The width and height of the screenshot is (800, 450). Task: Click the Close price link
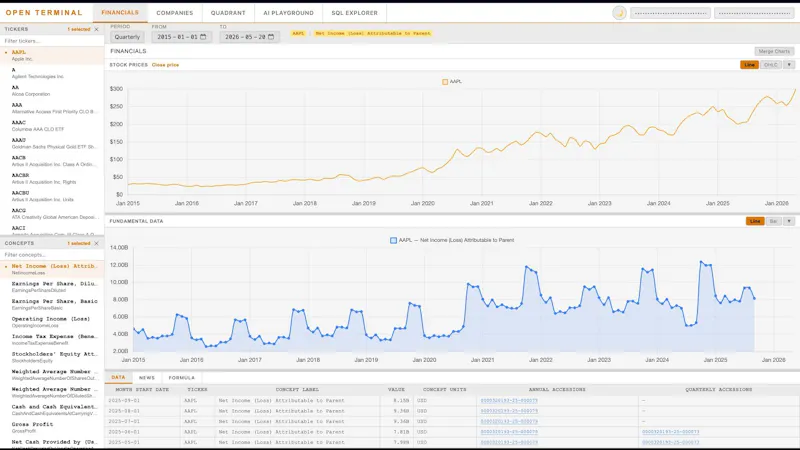165,65
